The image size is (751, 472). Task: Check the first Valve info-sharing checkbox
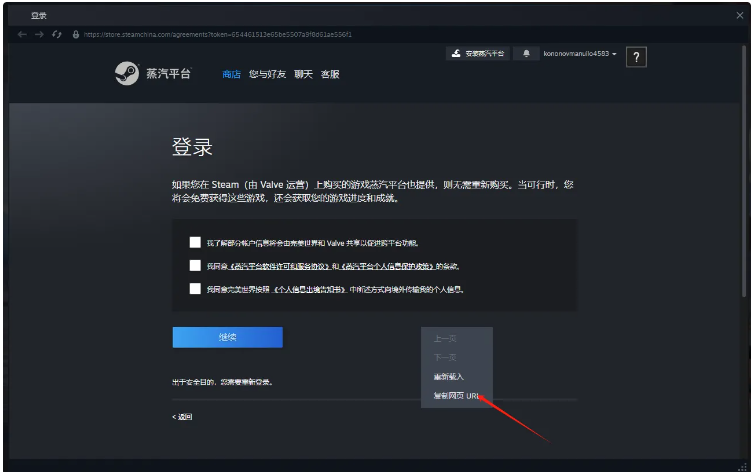(195, 242)
